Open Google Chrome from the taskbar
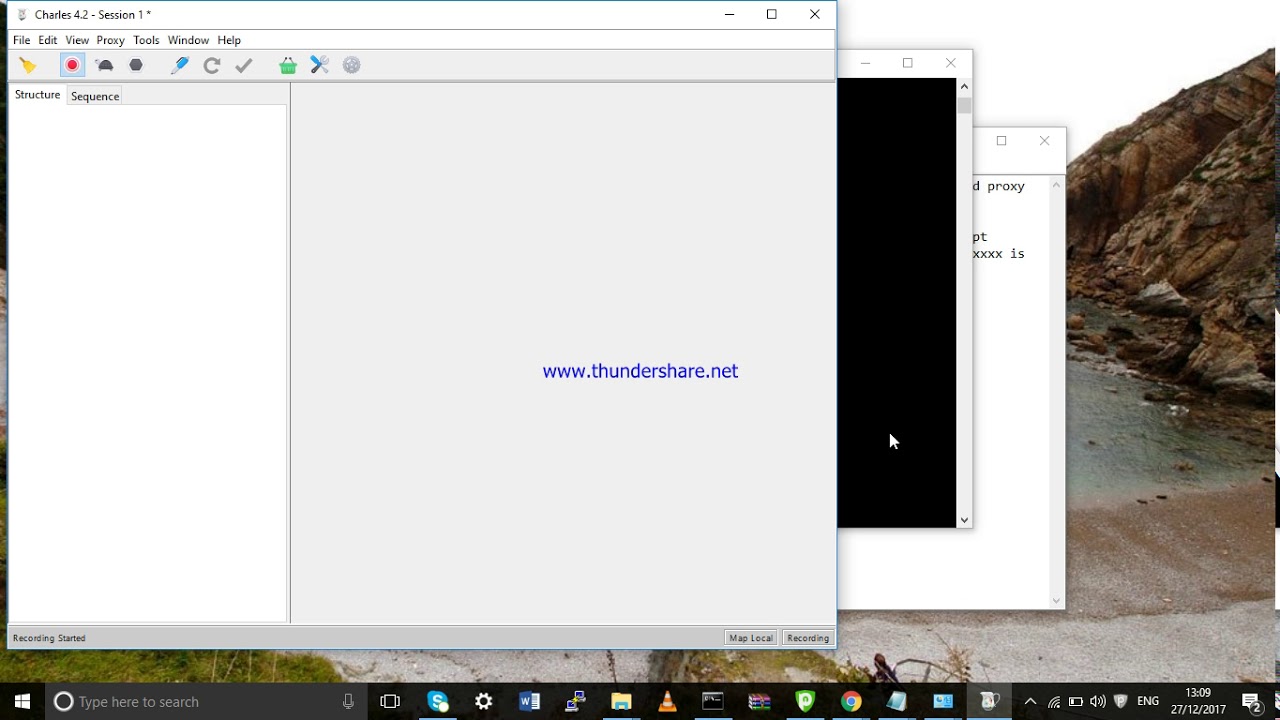The width and height of the screenshot is (1280, 720). [x=851, y=702]
